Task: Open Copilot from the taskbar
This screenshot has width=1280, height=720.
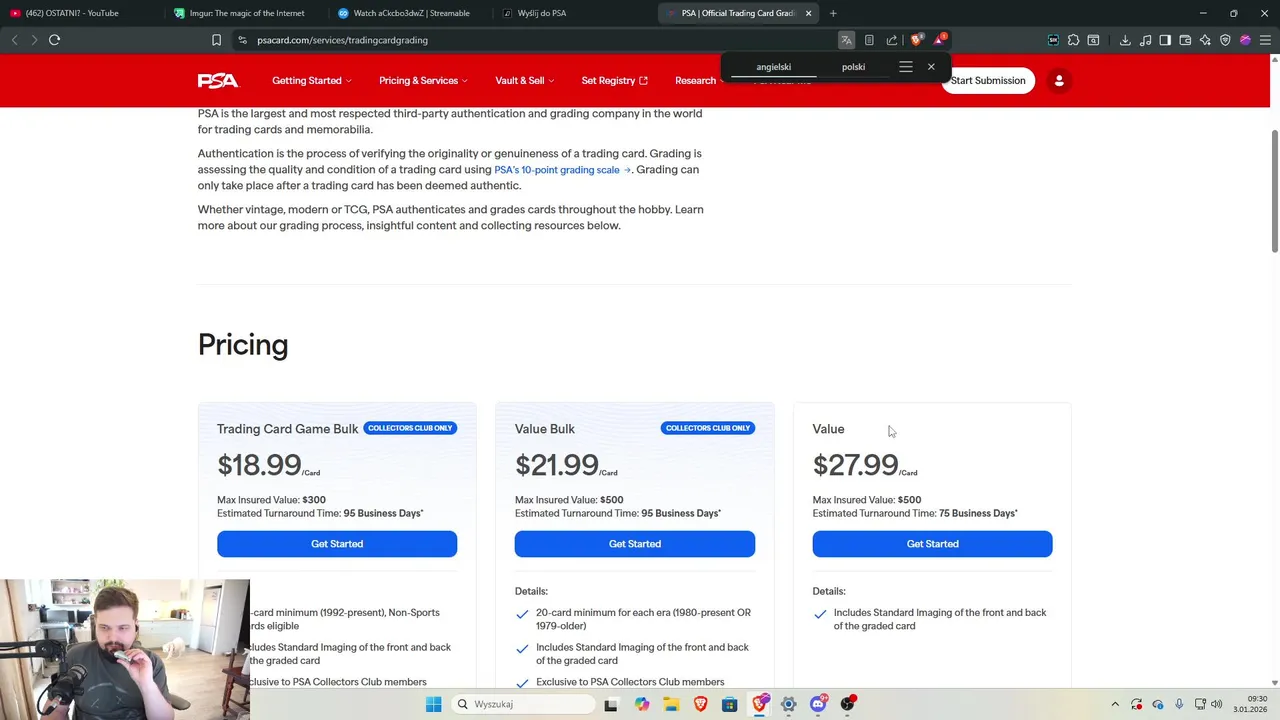Action: [x=642, y=704]
